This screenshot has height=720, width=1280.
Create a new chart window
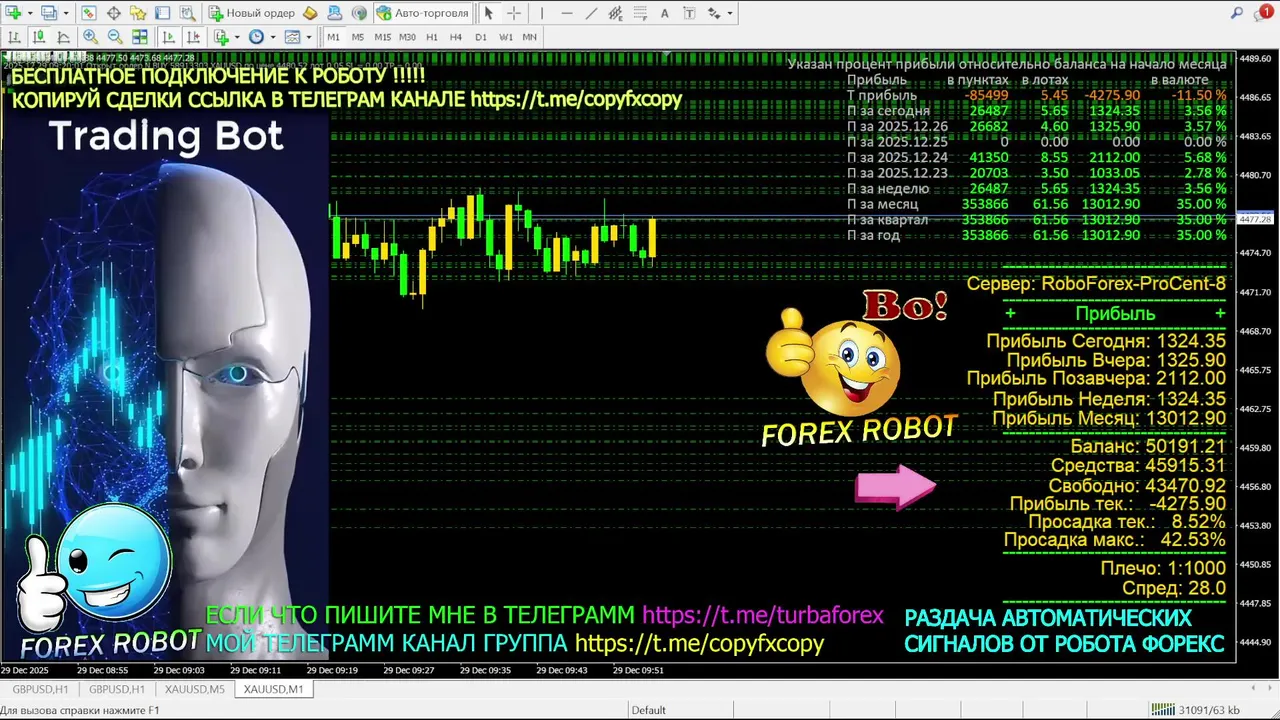(14, 13)
